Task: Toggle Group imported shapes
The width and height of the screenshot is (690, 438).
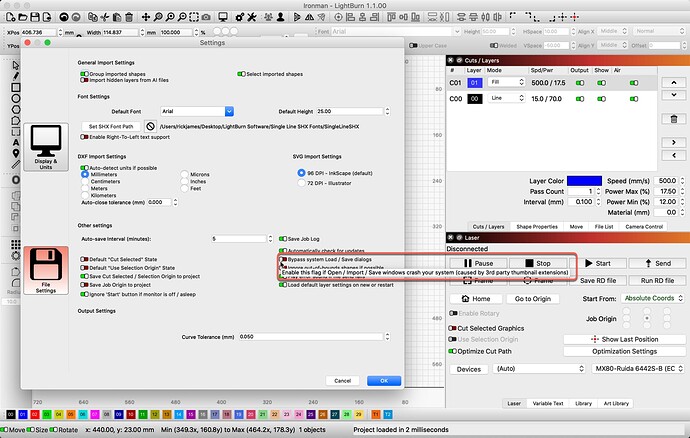Action: click(84, 74)
